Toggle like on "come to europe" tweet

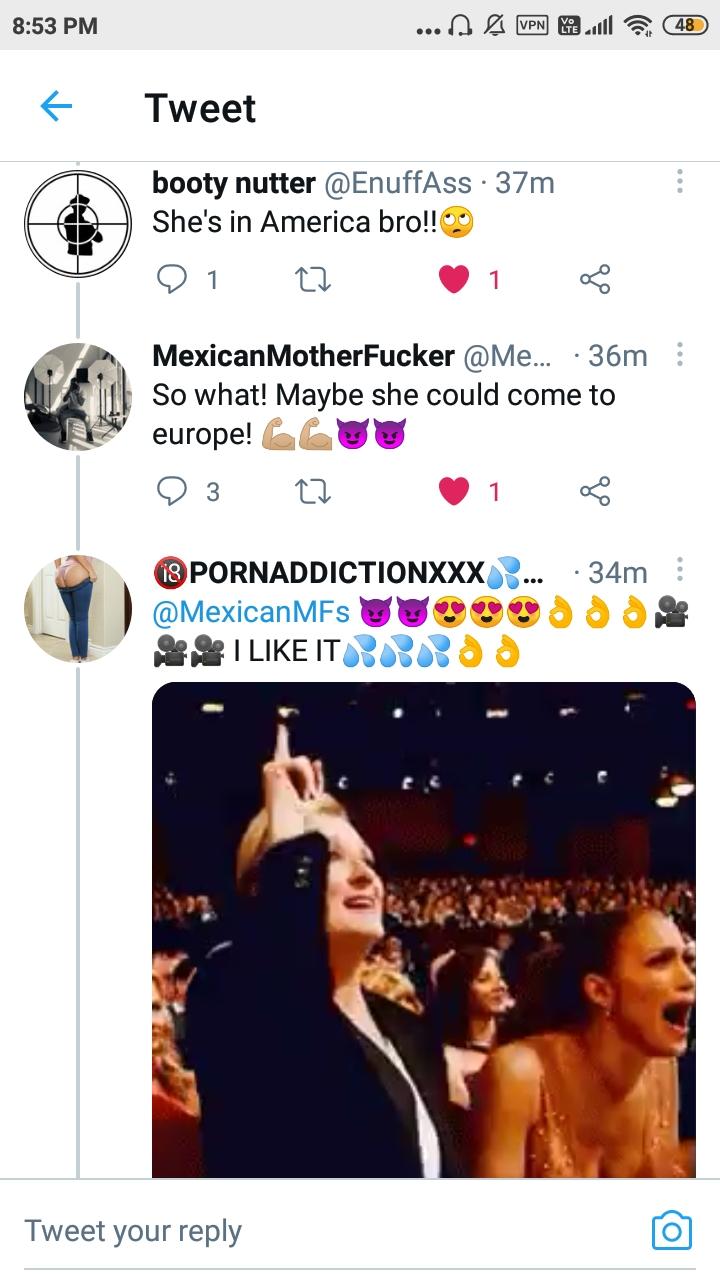[x=454, y=491]
